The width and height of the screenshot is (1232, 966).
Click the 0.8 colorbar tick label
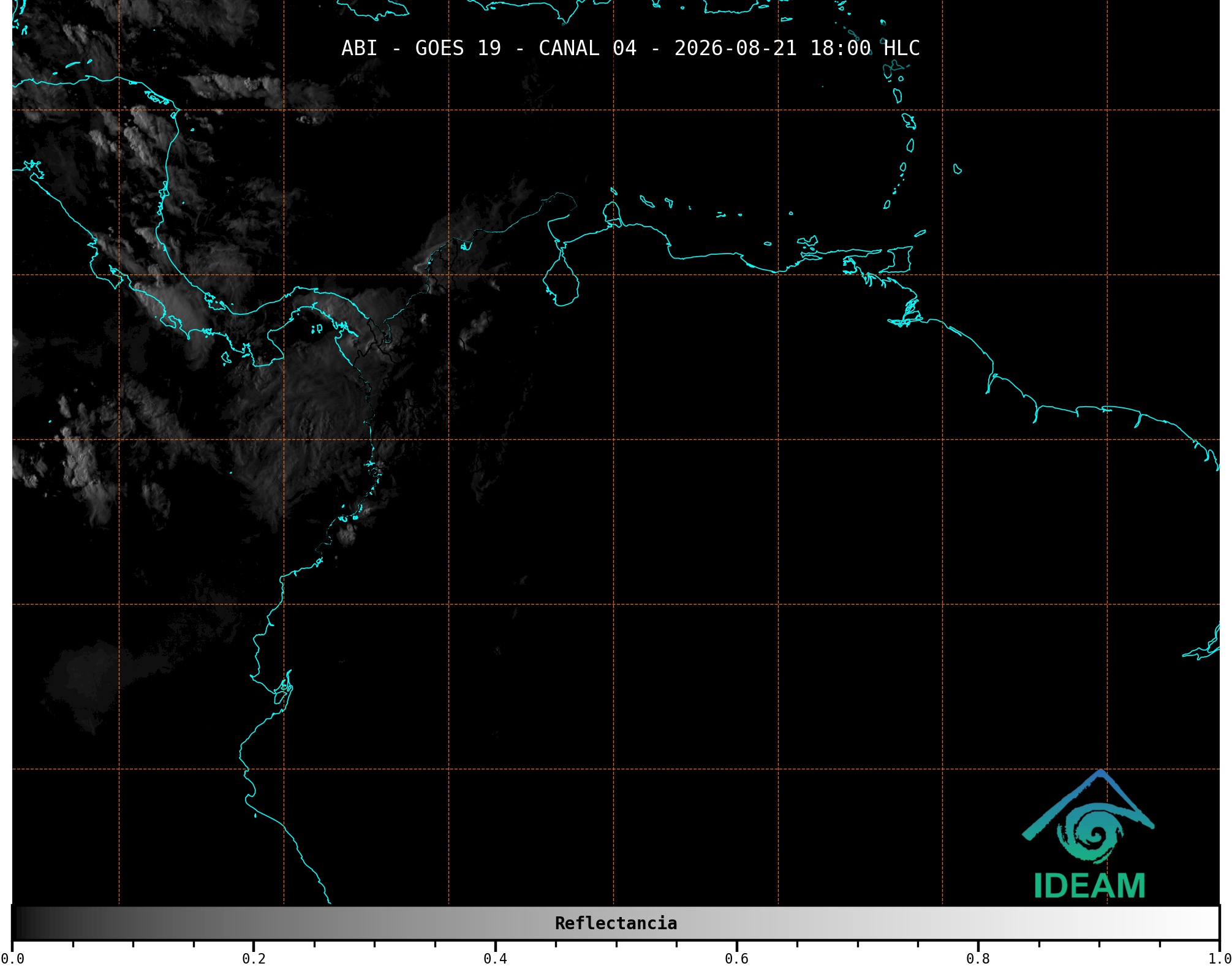[978, 959]
